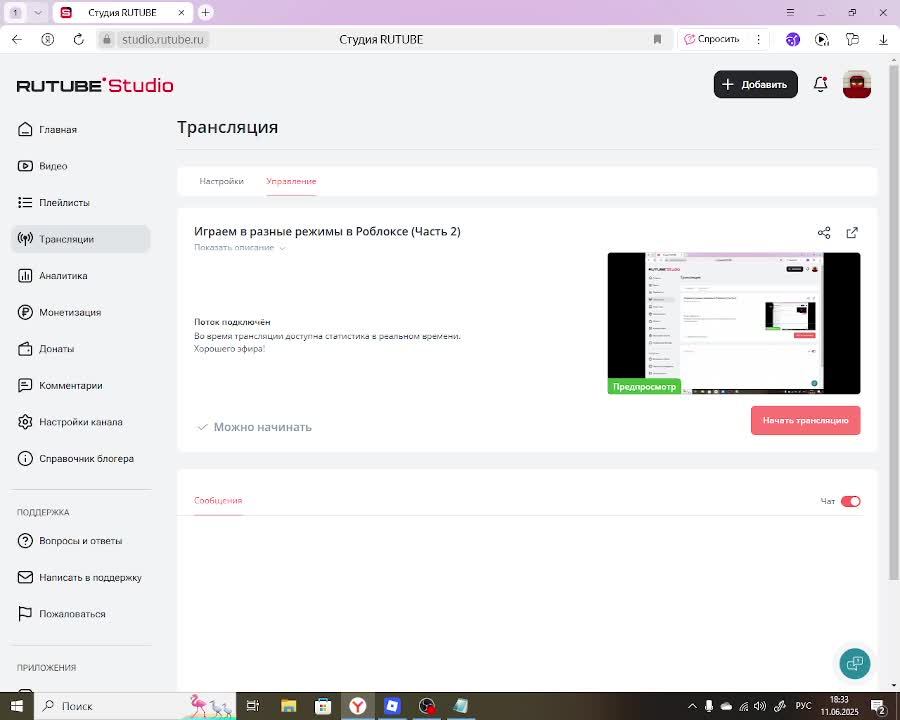Click the stream title Играем в разные режимы
This screenshot has height=720, width=900.
327,231
